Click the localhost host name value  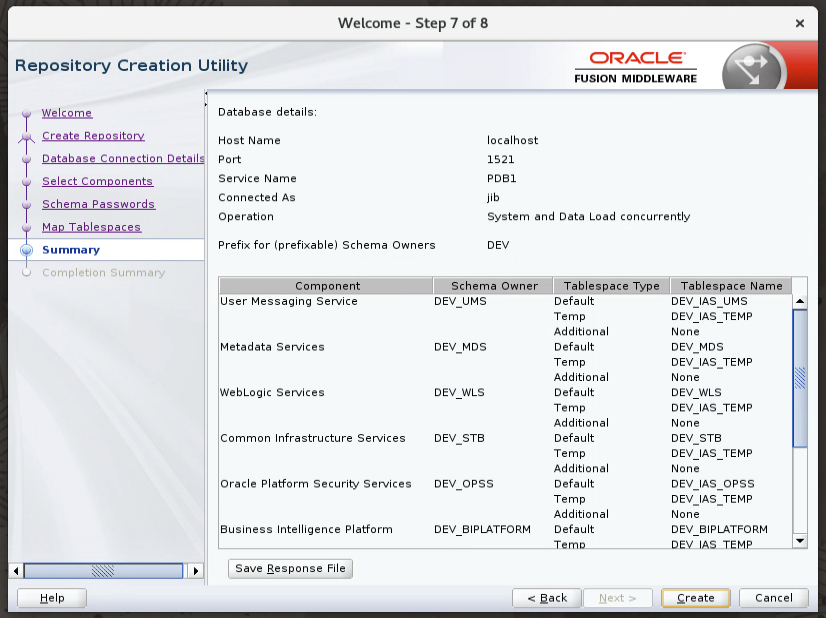tap(513, 141)
